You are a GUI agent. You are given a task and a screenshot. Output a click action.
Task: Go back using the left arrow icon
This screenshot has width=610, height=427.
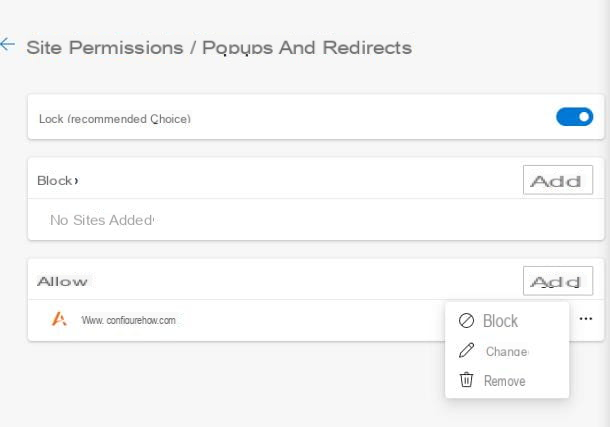tap(7, 44)
